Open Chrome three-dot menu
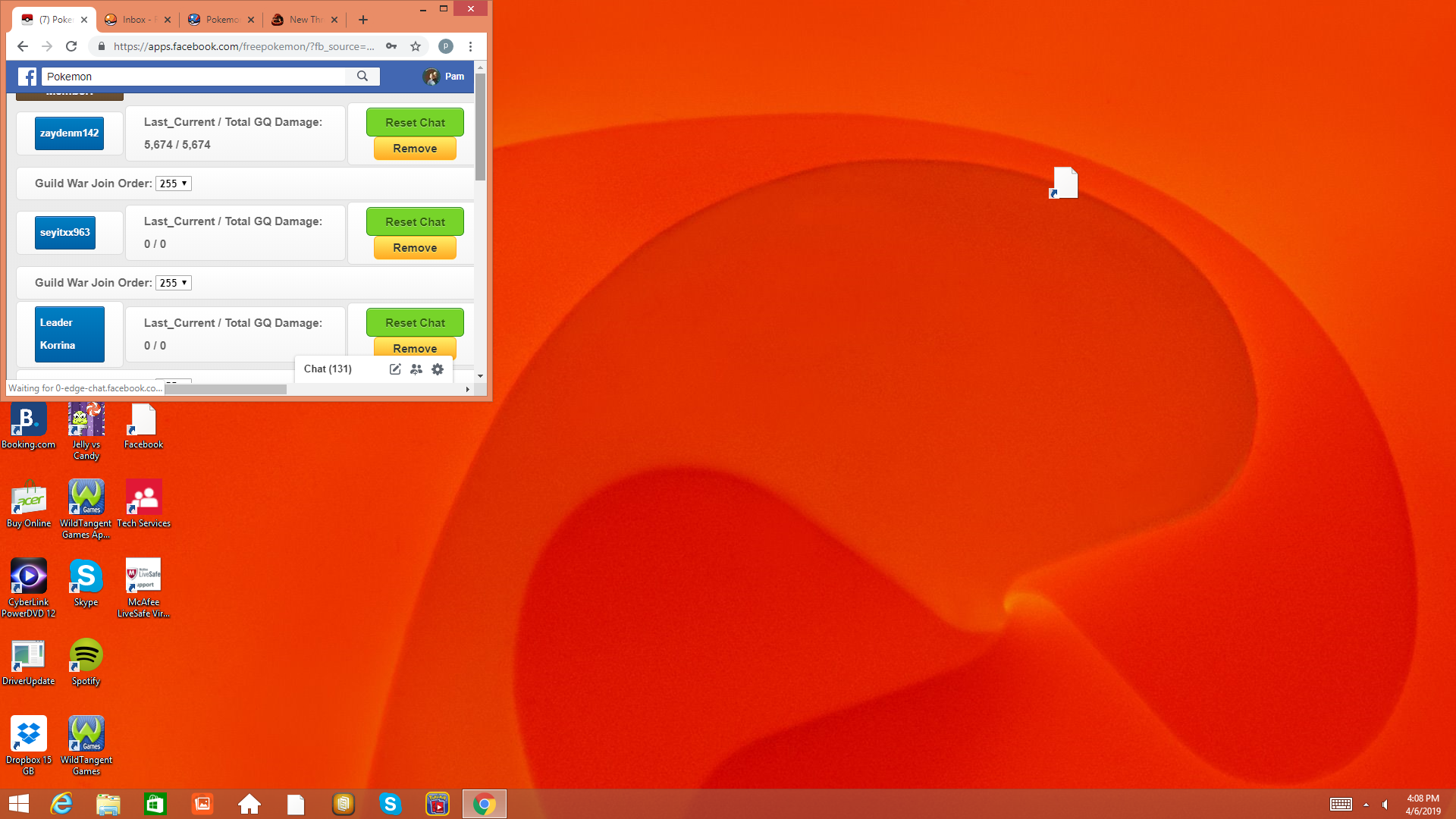The width and height of the screenshot is (1456, 819). tap(470, 46)
